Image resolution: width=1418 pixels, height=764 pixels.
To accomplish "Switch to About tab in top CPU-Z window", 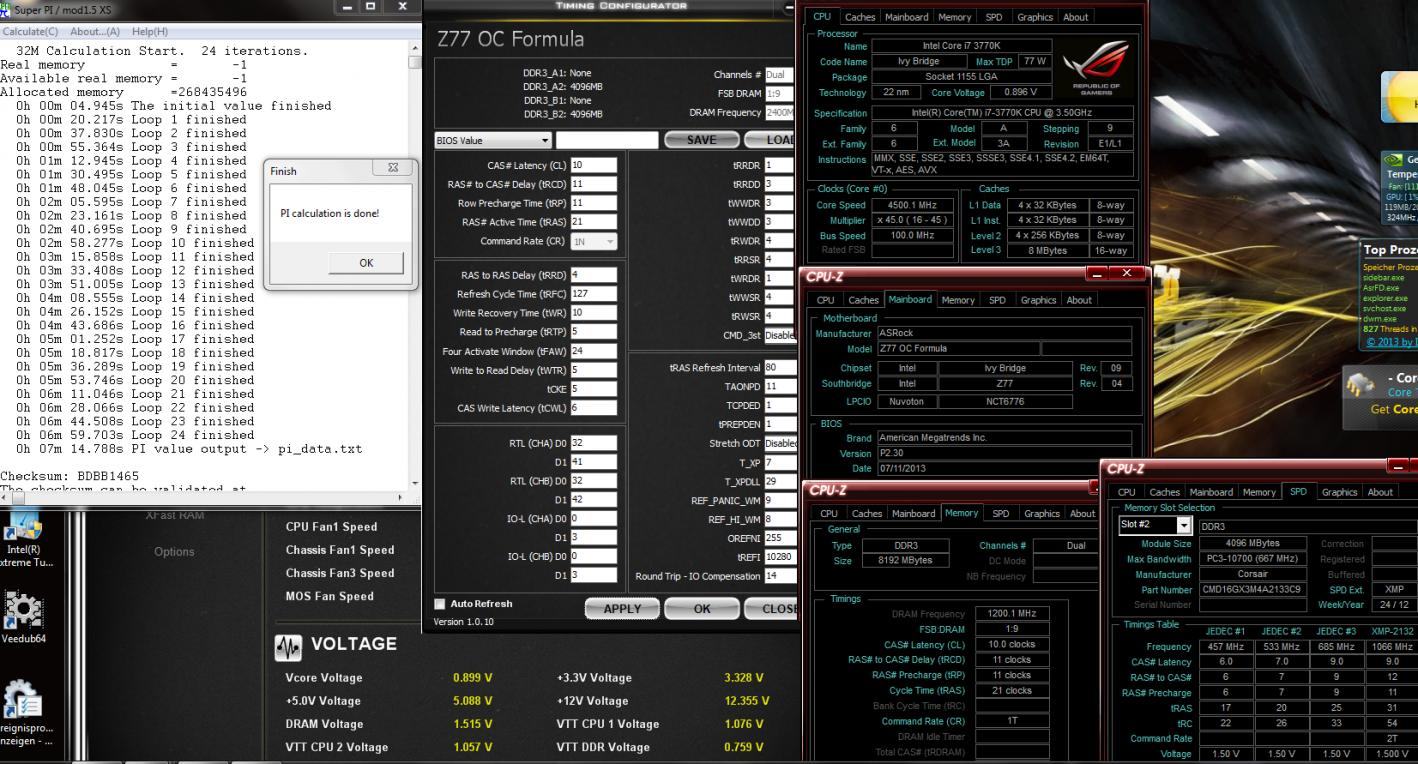I will [1075, 17].
